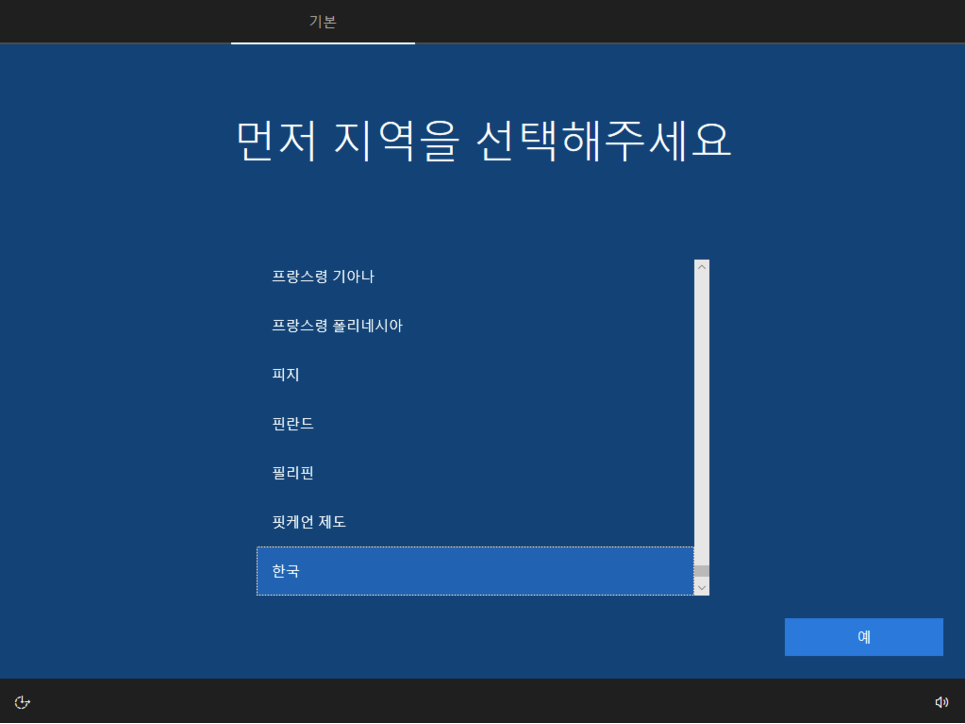Confirm region with the 예 button

click(863, 637)
